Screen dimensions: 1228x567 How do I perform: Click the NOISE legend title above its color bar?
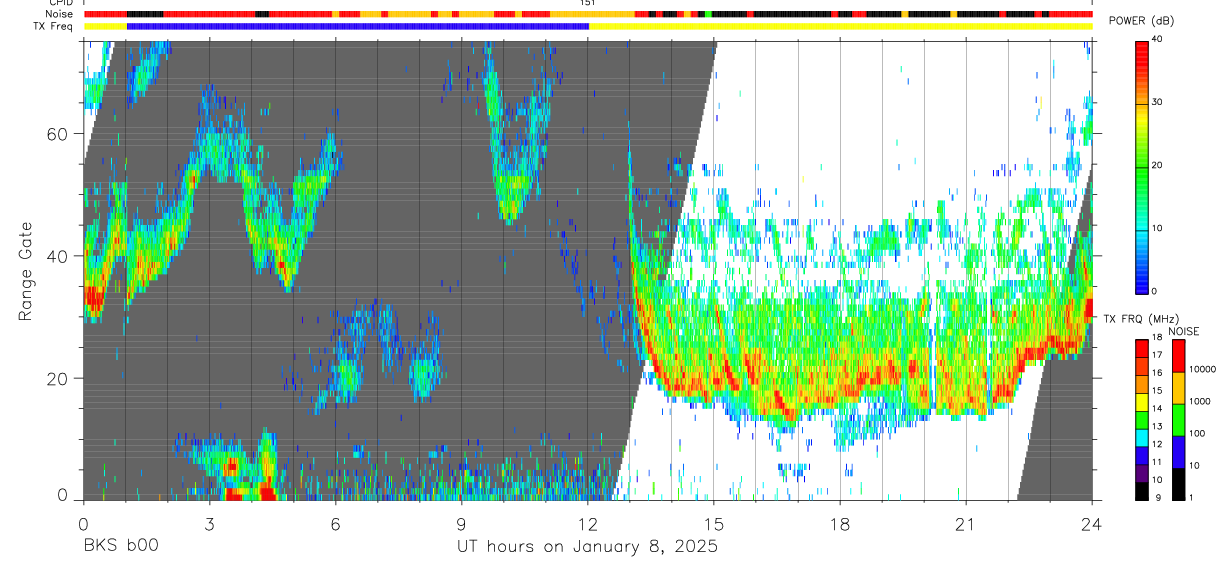coord(1183,331)
